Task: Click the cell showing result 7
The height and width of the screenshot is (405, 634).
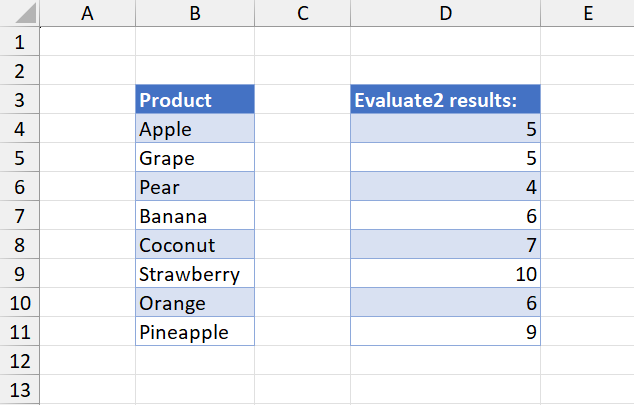Action: (446, 245)
